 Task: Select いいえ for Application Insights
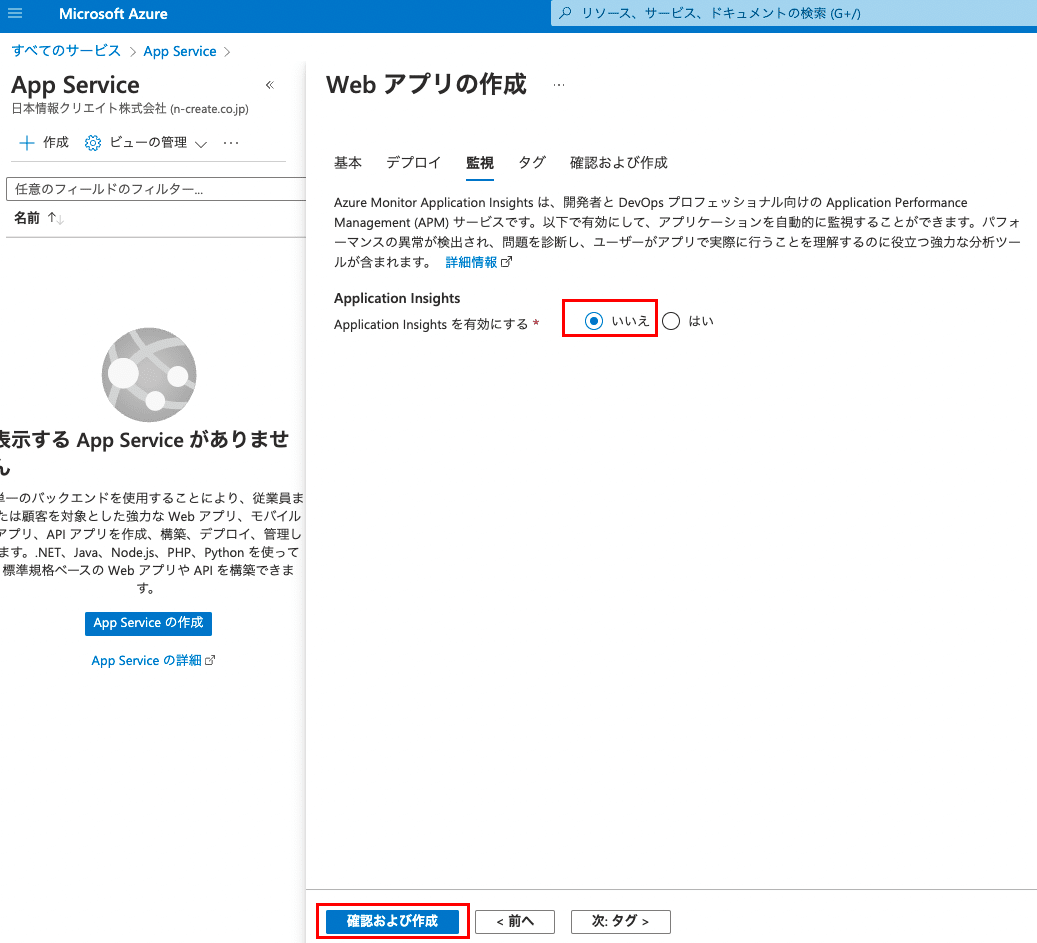594,321
